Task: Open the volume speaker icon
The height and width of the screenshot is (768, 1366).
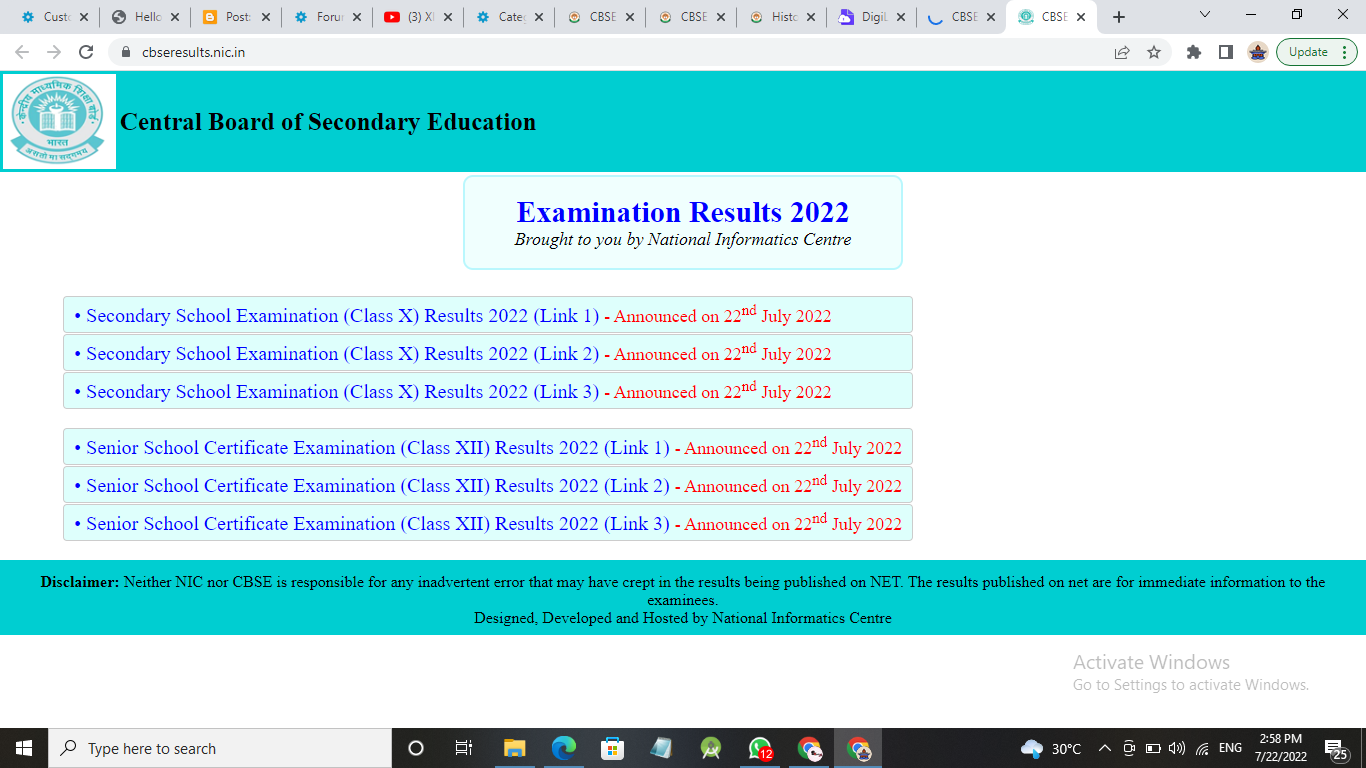Action: [1177, 748]
